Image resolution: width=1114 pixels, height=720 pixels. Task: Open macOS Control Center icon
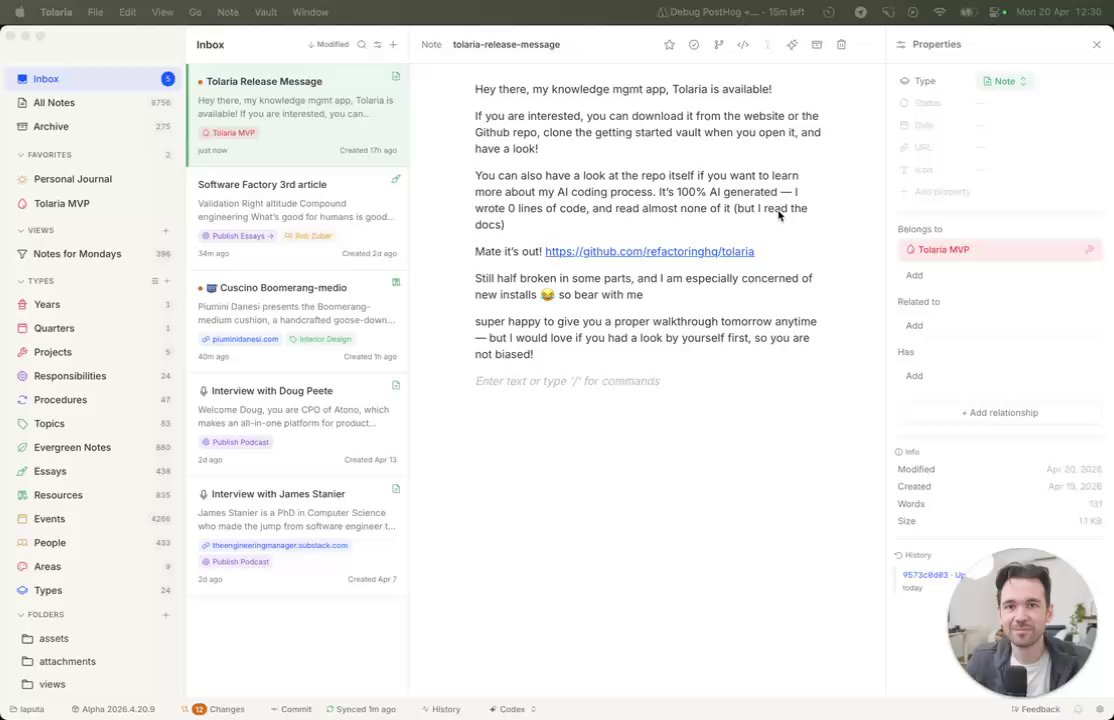pos(997,12)
